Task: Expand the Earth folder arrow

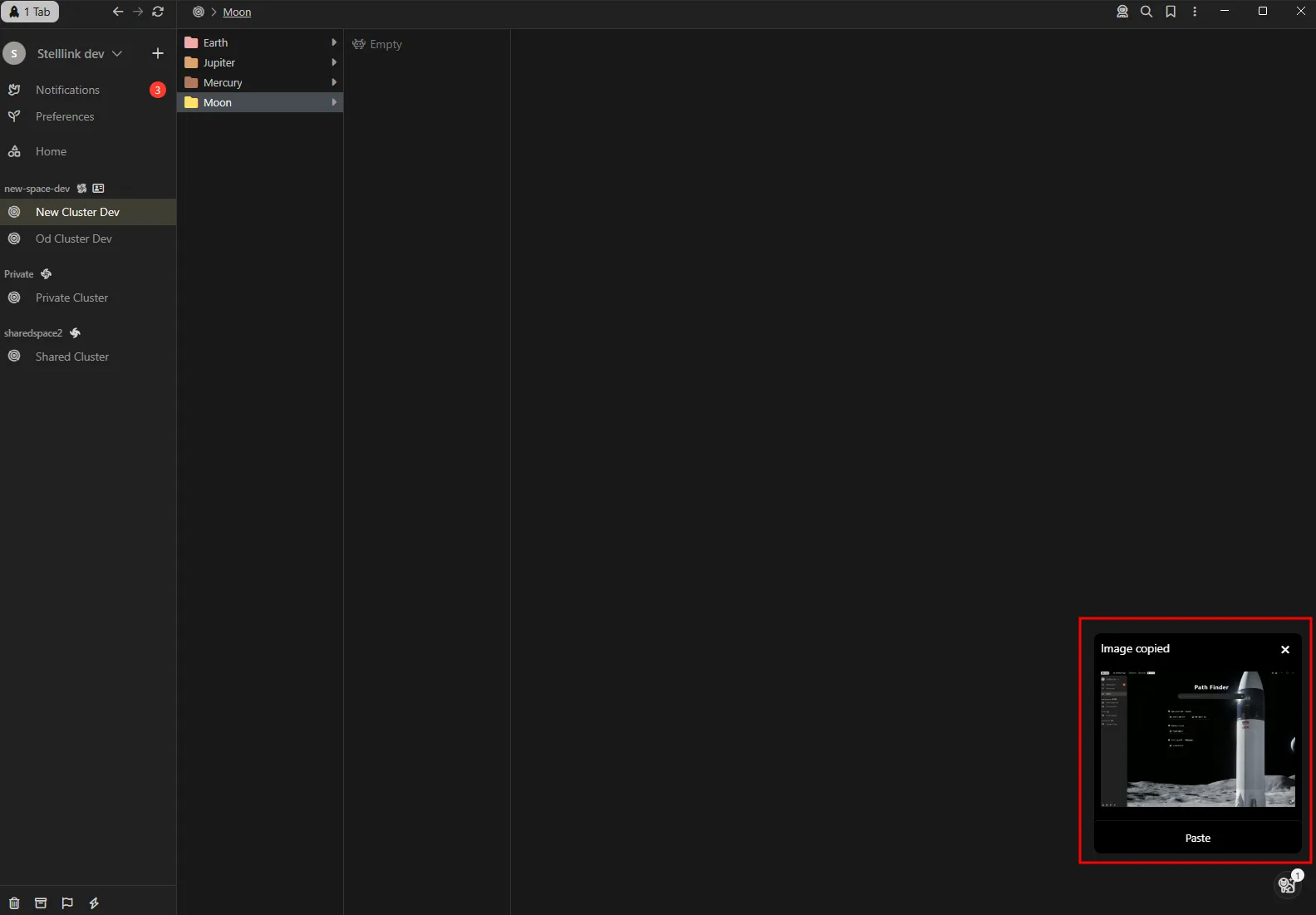Action: tap(334, 42)
